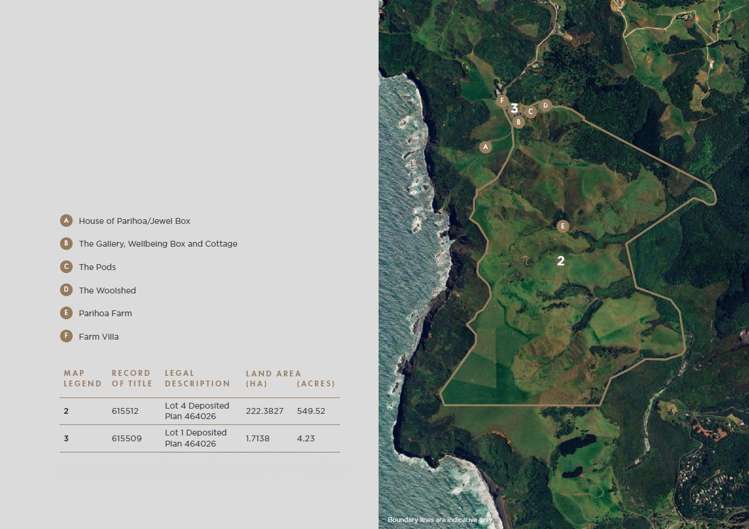Viewport: 749px width, 529px height.
Task: Click the lot number 2 on the map
Action: click(561, 260)
